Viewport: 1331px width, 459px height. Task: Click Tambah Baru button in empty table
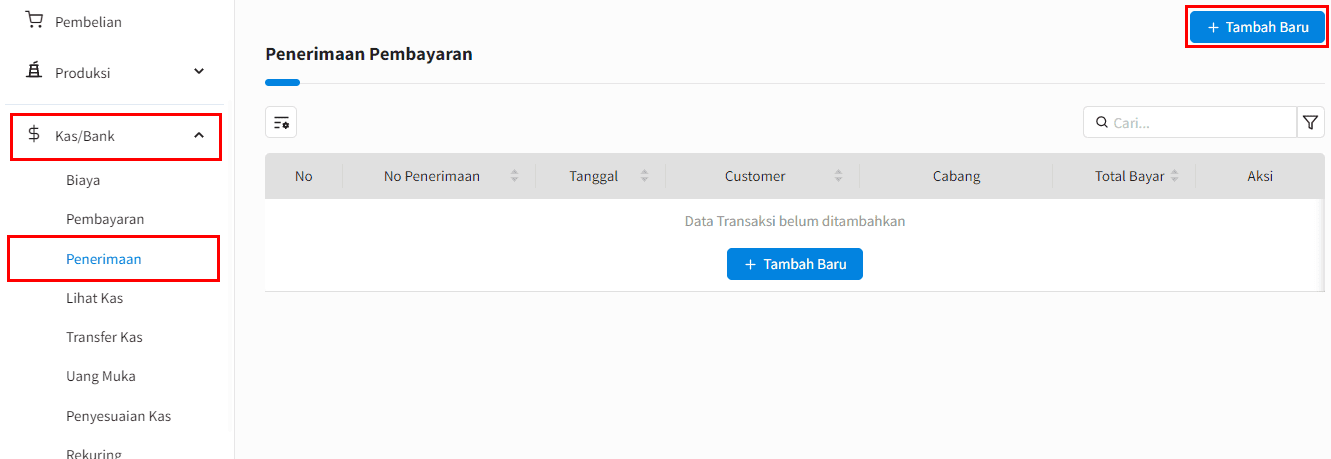click(x=794, y=264)
